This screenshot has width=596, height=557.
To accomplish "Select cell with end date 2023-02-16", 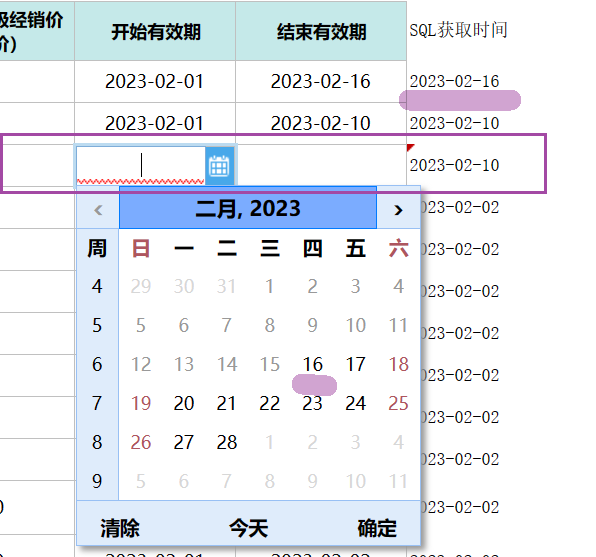I will click(x=321, y=81).
